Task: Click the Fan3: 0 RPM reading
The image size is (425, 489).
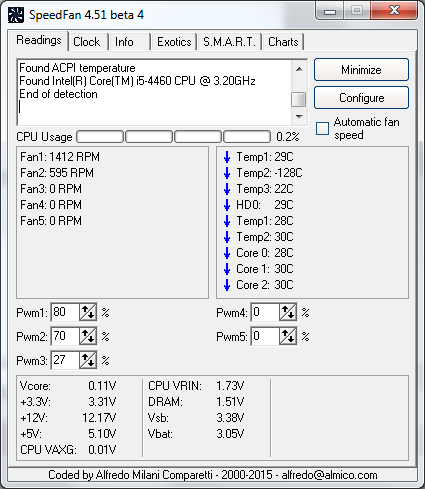Action: 51,189
